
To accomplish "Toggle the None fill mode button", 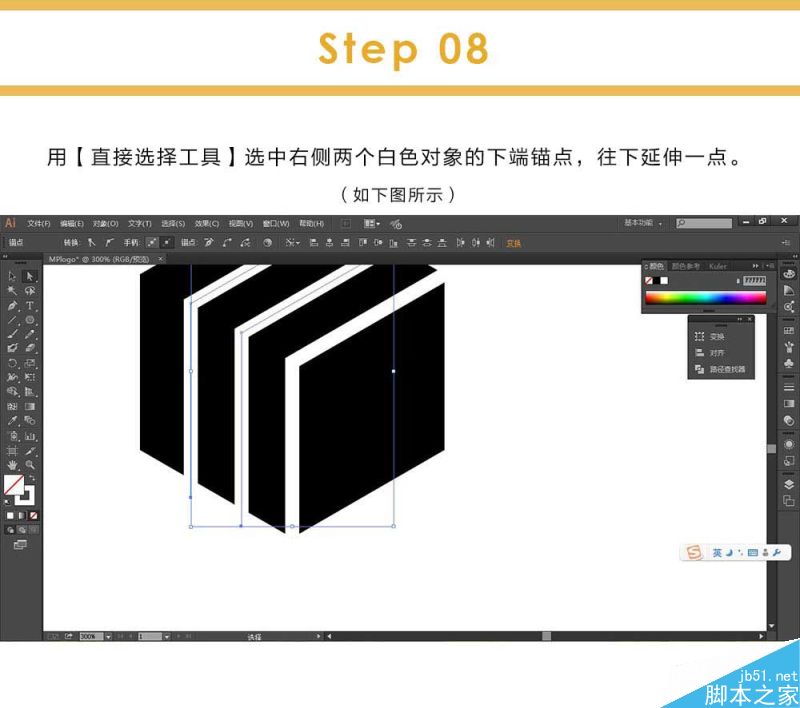I will 33,516.
